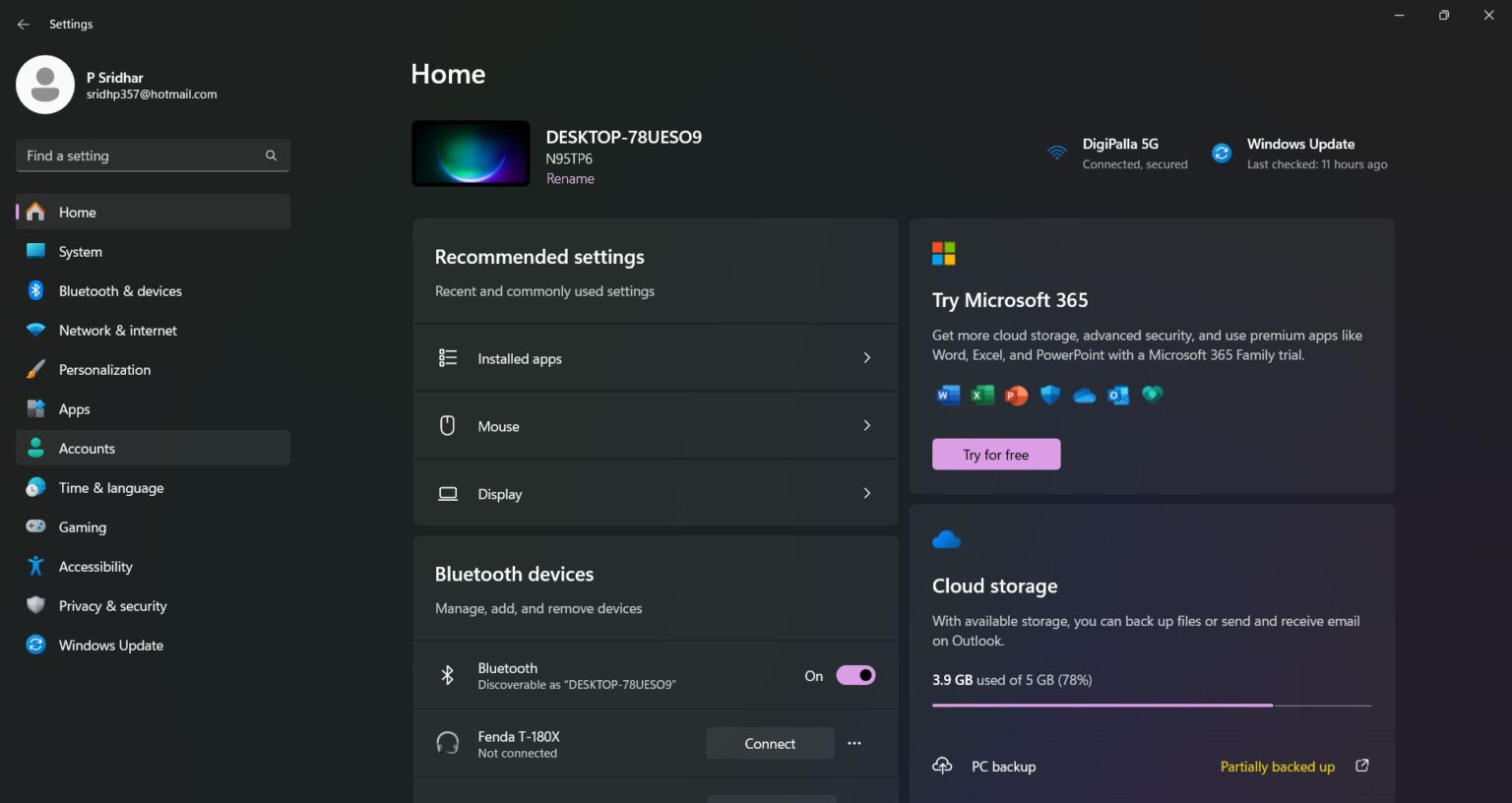Click the cloud storage usage bar
The height and width of the screenshot is (803, 1512).
[1152, 705]
